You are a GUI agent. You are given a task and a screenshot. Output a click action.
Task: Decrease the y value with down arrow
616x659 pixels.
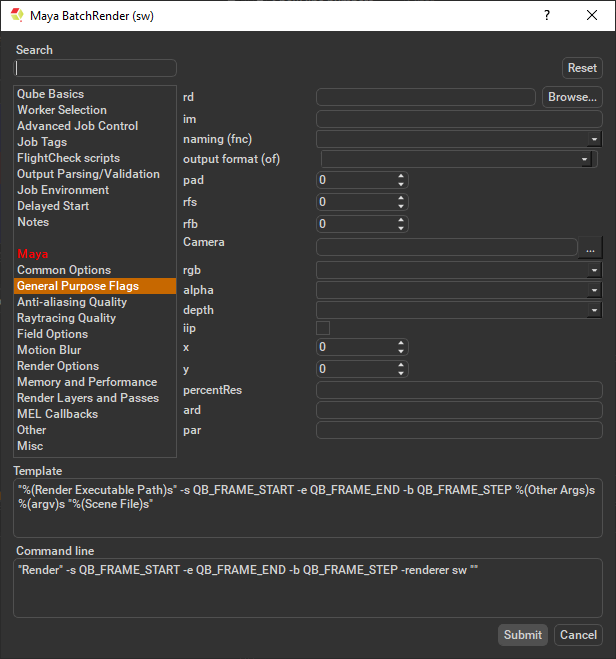(x=401, y=374)
